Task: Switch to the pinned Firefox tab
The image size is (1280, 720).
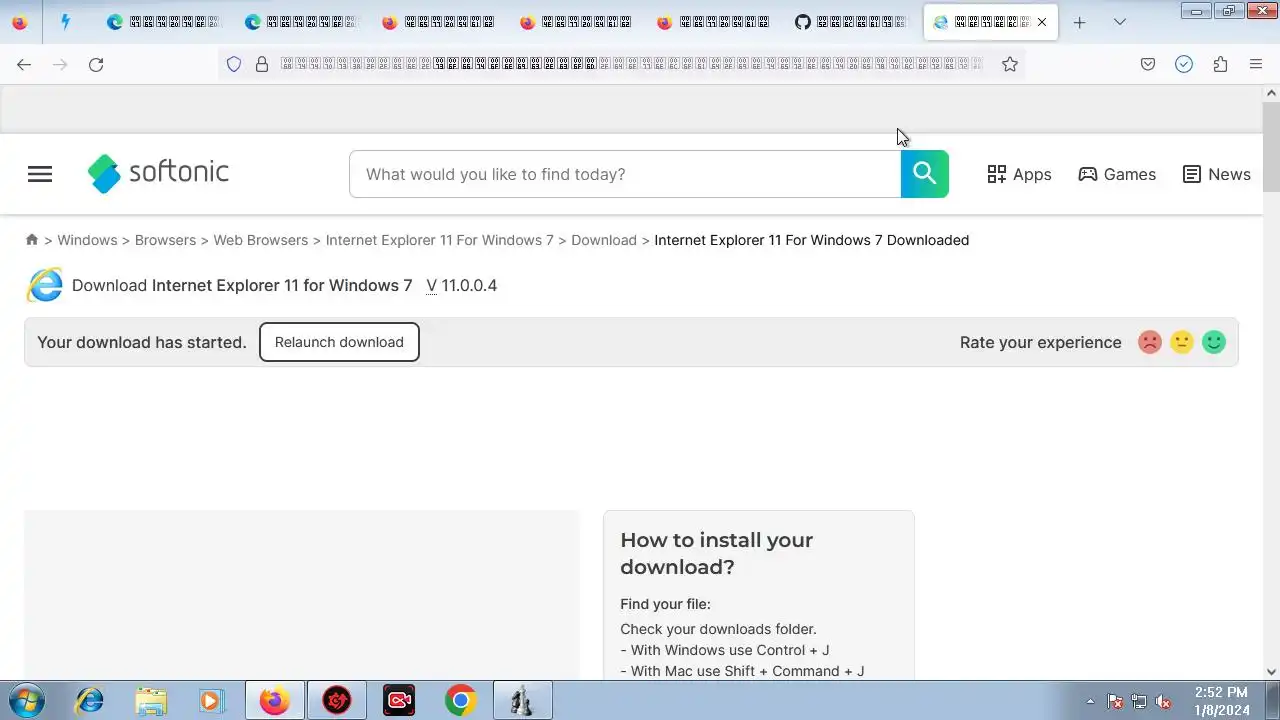Action: [x=20, y=22]
